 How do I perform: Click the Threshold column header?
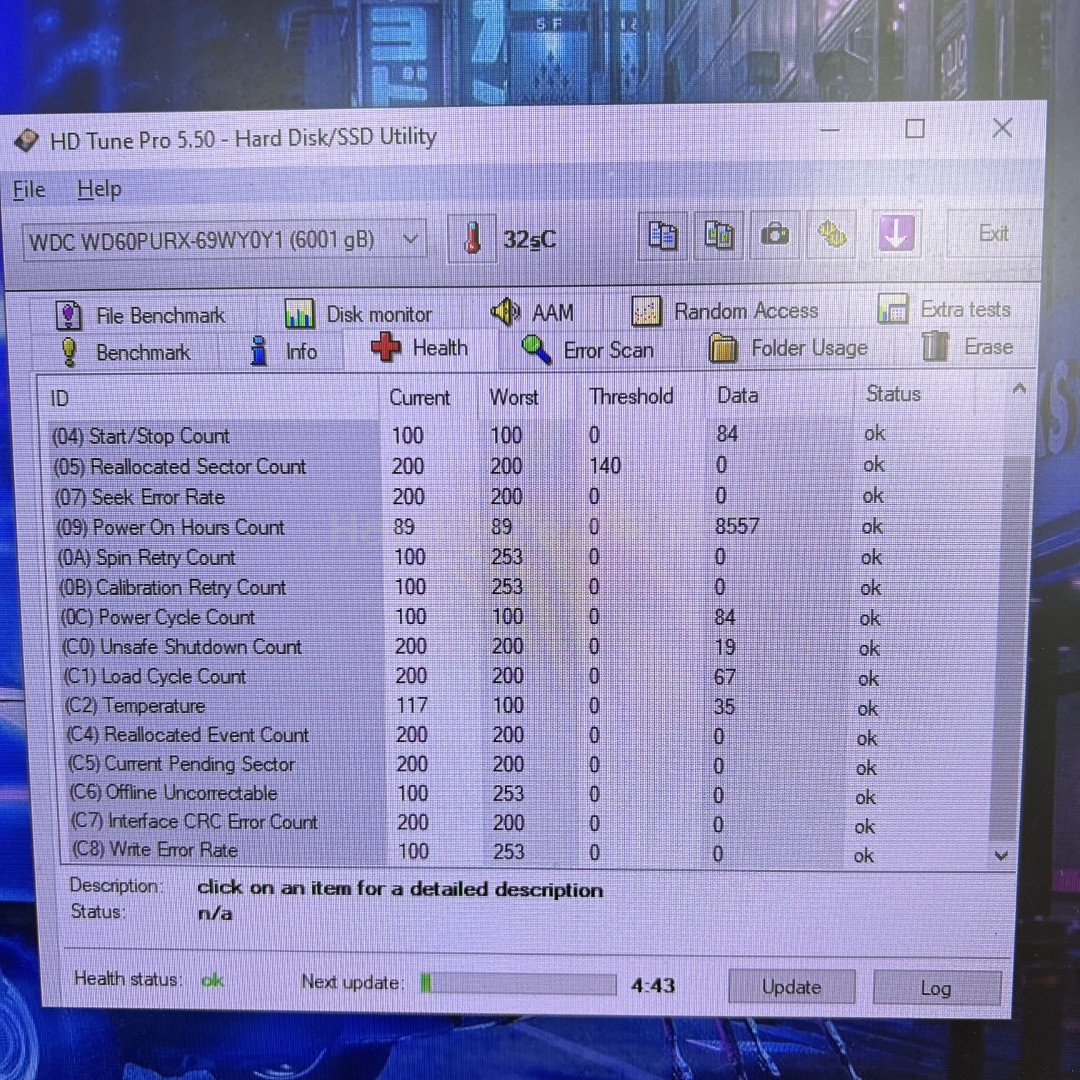point(642,396)
